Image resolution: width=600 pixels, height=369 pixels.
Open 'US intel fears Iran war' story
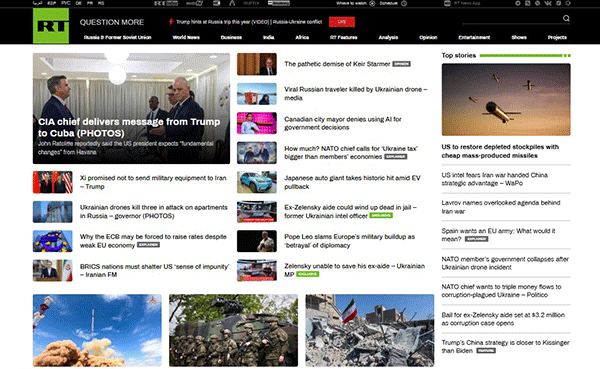tap(494, 179)
